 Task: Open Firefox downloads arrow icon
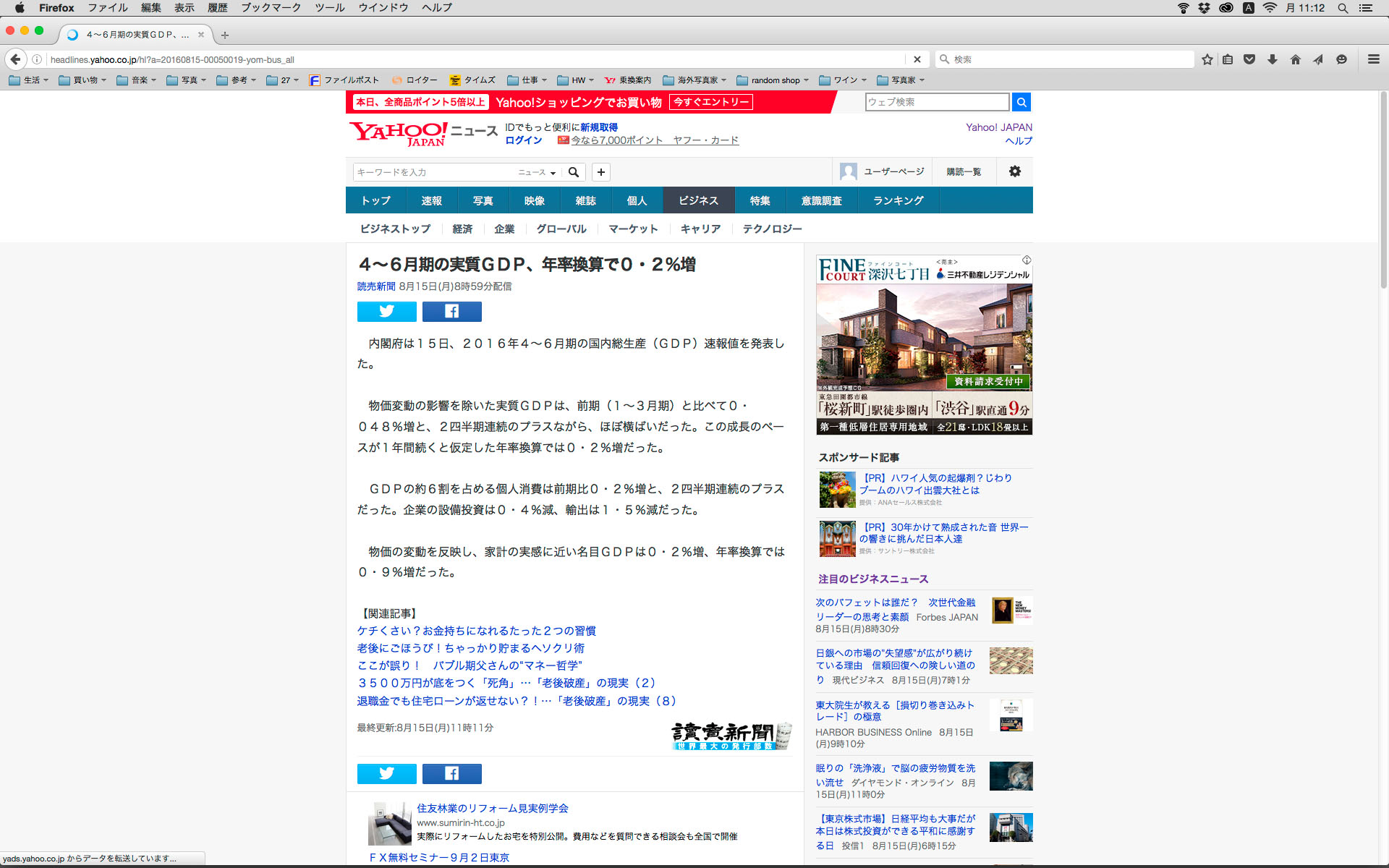point(1273,59)
